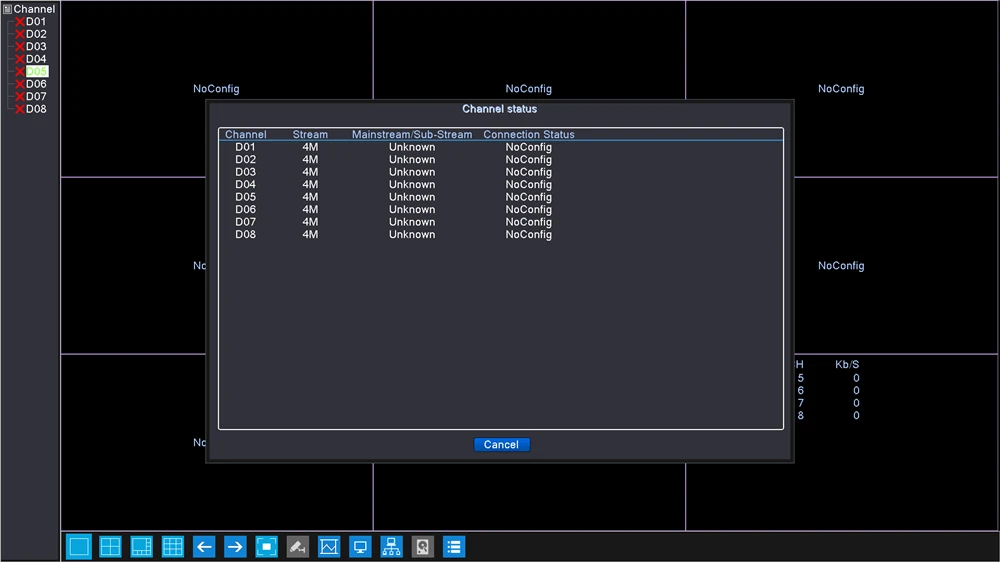Click the 4M stream value for D01
The width and height of the screenshot is (1000, 562).
[310, 147]
